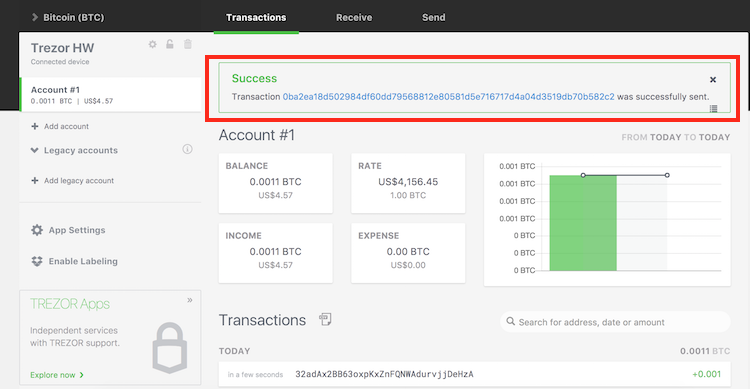The width and height of the screenshot is (750, 389).
Task: Click the right point on chart line
Action: [x=667, y=175]
